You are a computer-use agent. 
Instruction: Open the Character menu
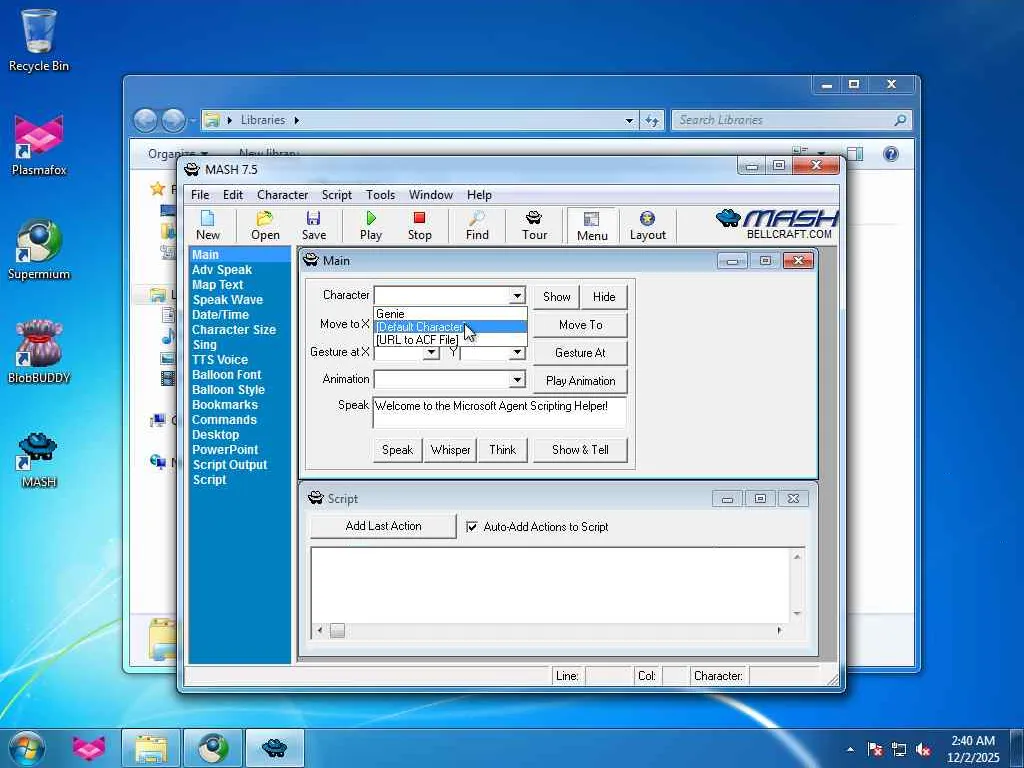(x=282, y=195)
